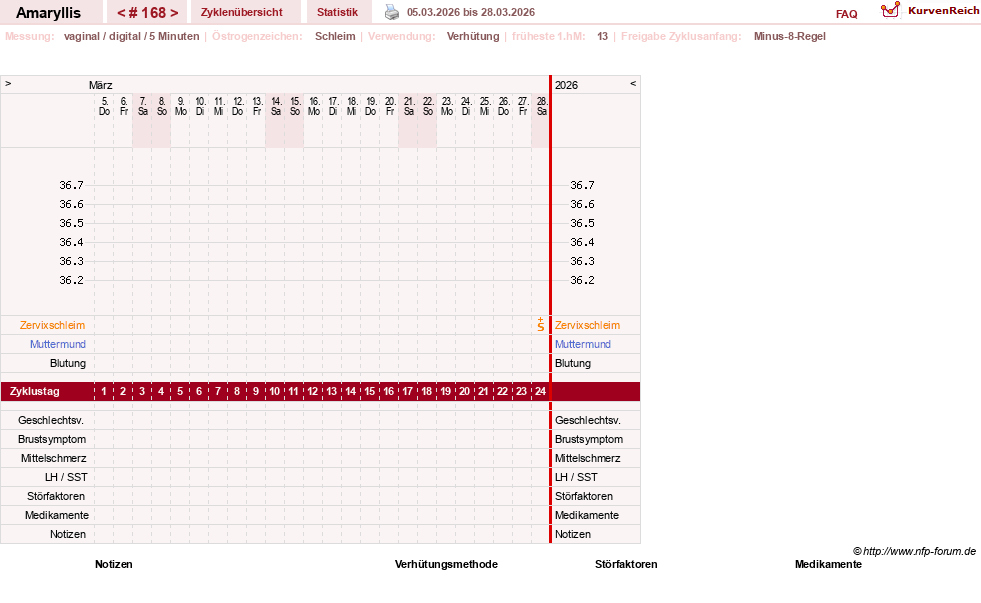Viewport: 981px width, 603px height.
Task: Select the März month header
Action: [x=101, y=85]
